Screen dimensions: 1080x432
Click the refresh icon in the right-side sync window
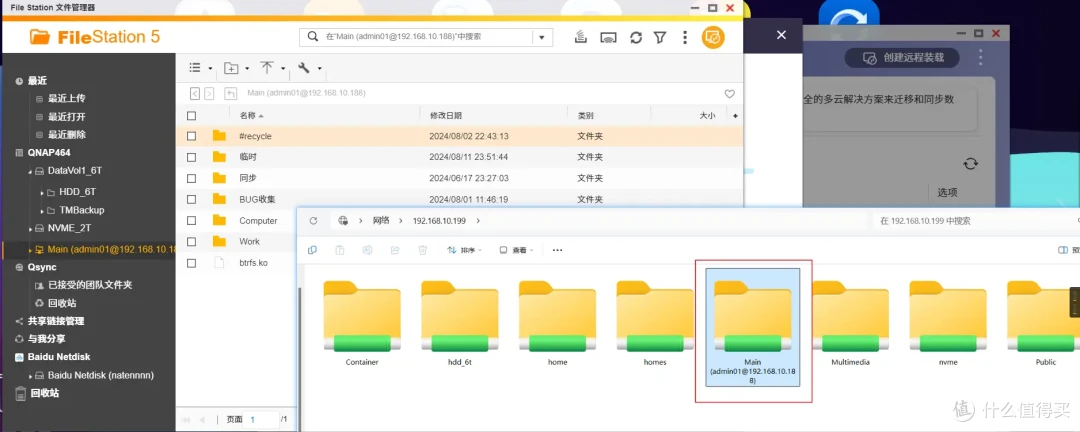[970, 163]
